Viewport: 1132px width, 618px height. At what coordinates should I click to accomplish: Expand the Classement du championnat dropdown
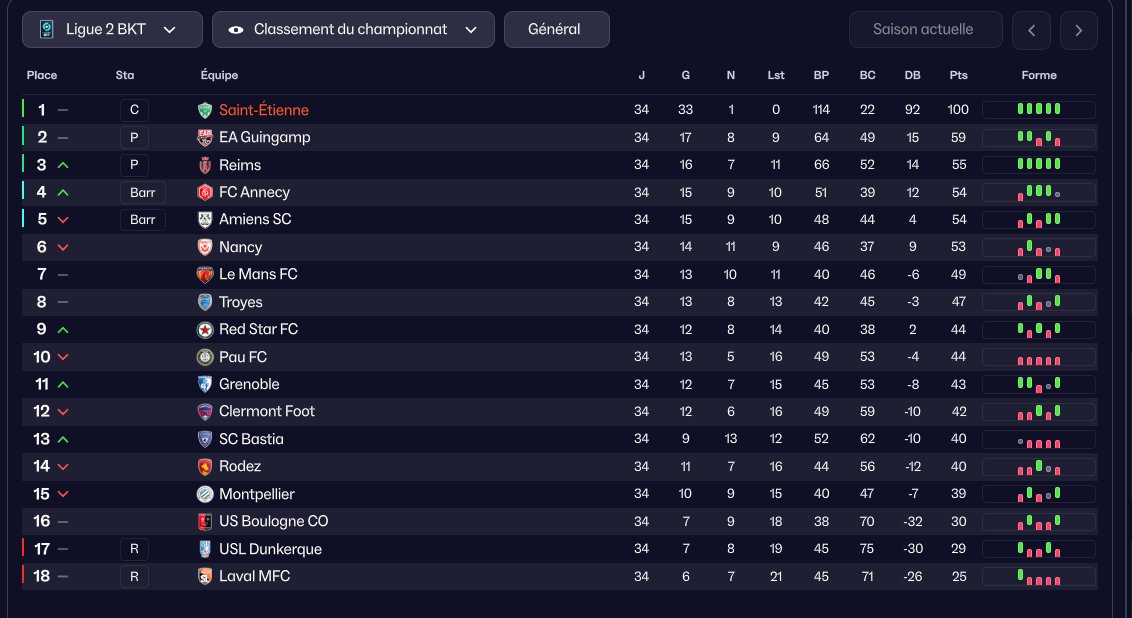pos(353,30)
